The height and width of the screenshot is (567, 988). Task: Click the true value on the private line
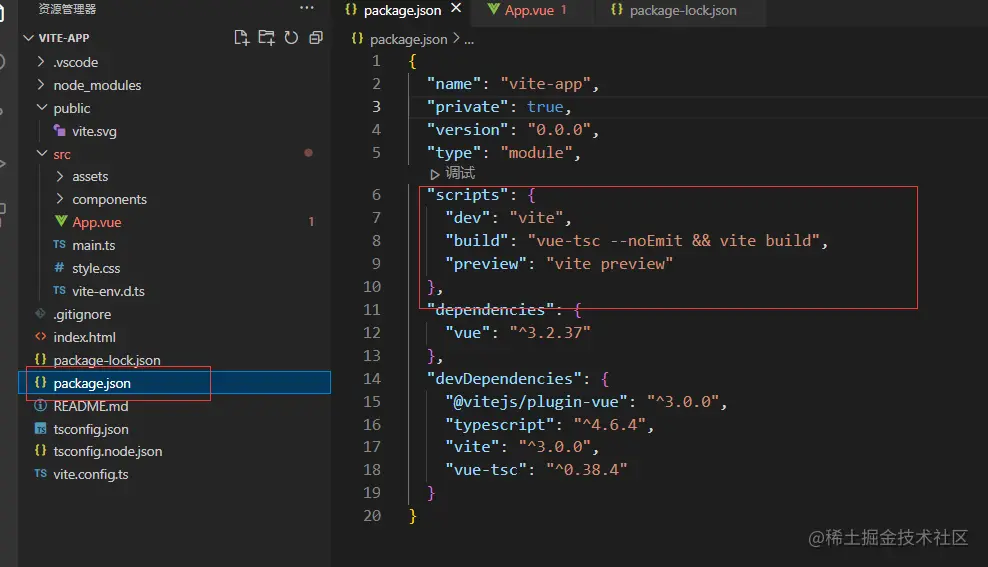point(545,107)
